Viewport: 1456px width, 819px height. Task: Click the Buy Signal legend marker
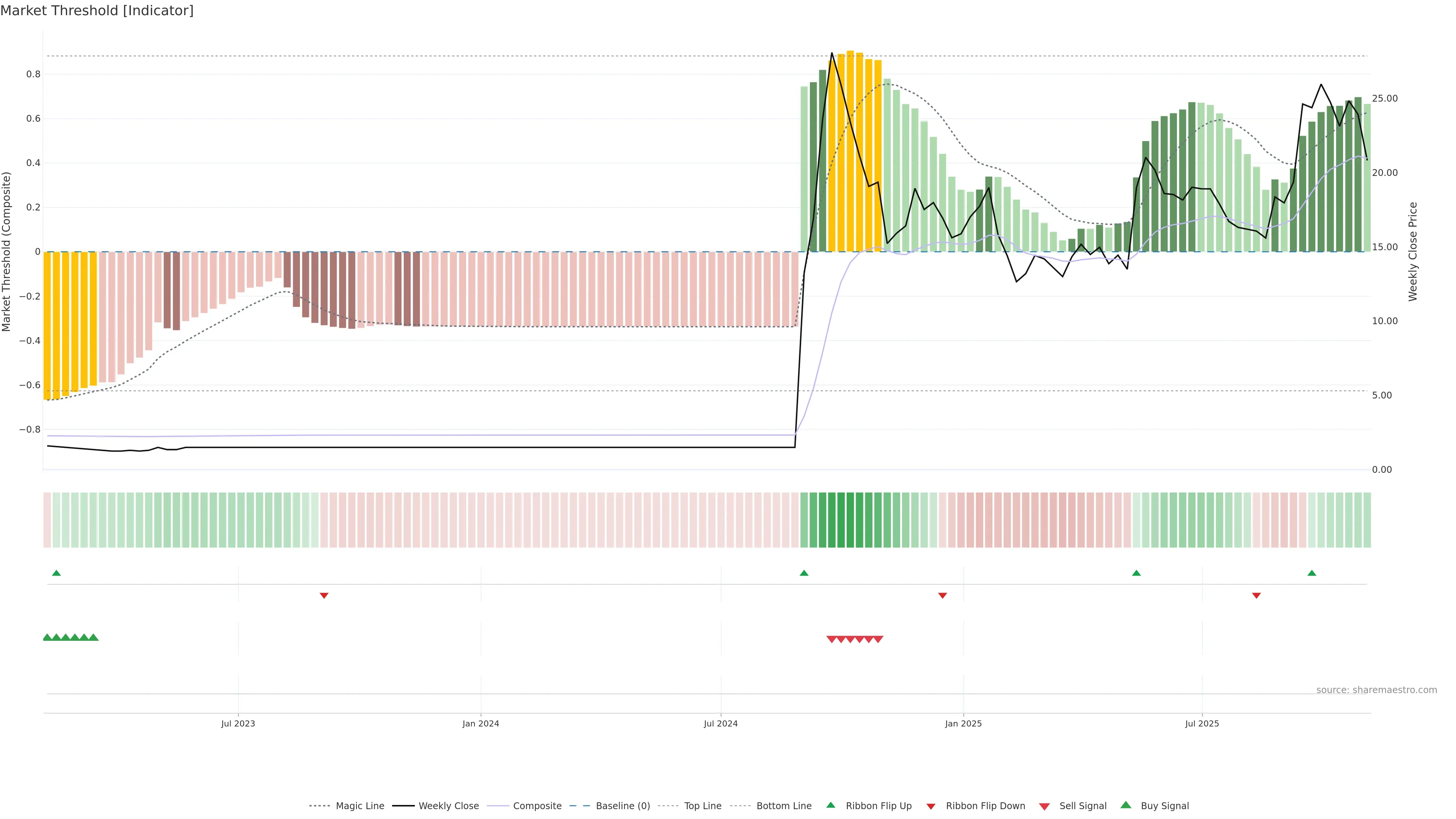[x=1126, y=805]
